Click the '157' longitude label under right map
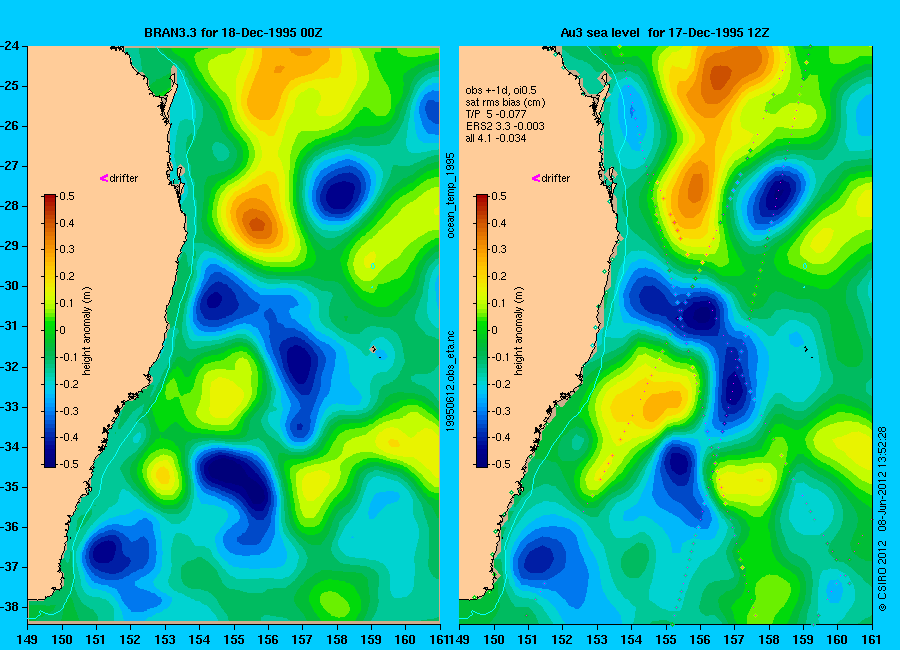 point(735,639)
